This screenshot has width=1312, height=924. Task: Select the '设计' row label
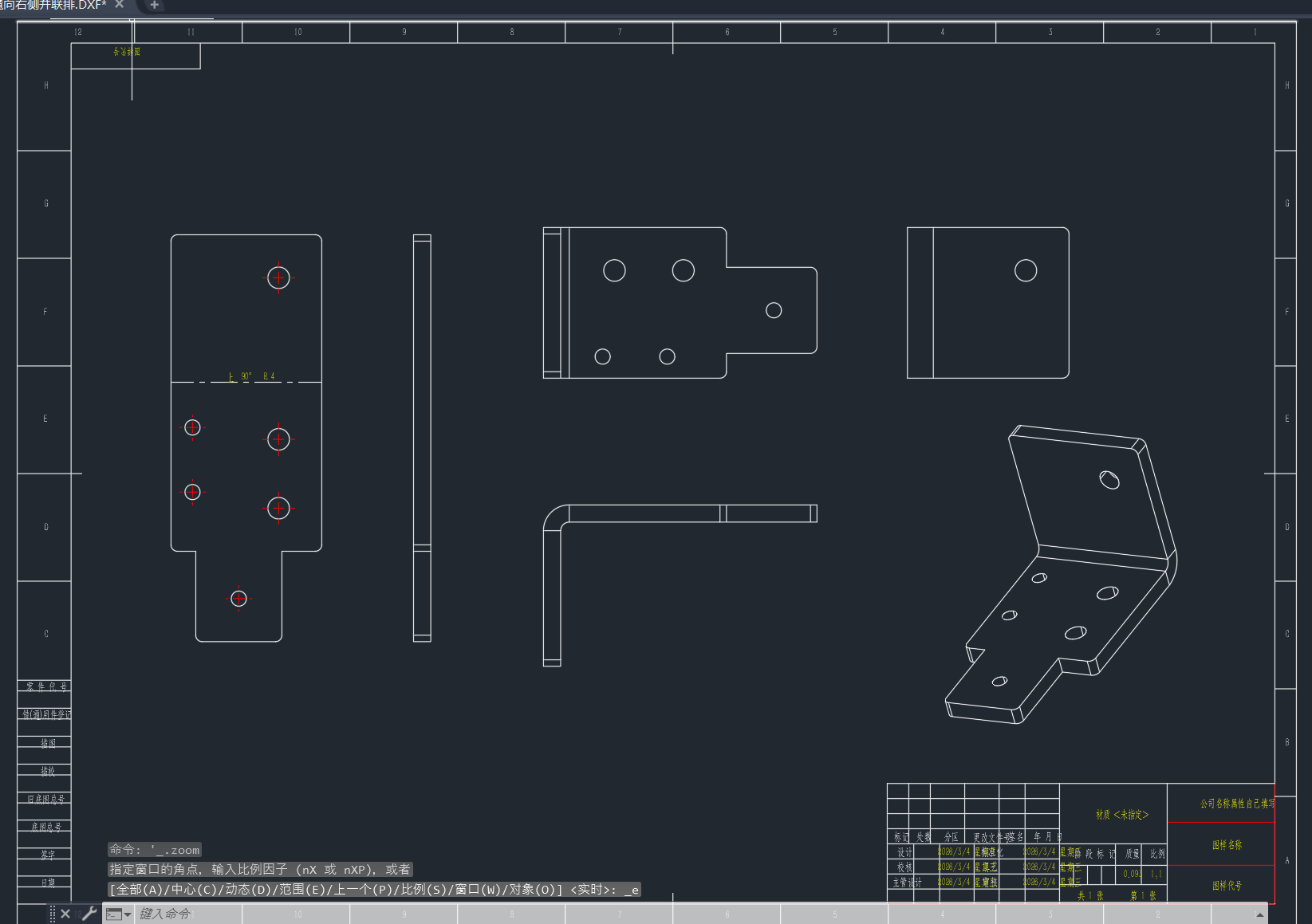click(x=904, y=852)
